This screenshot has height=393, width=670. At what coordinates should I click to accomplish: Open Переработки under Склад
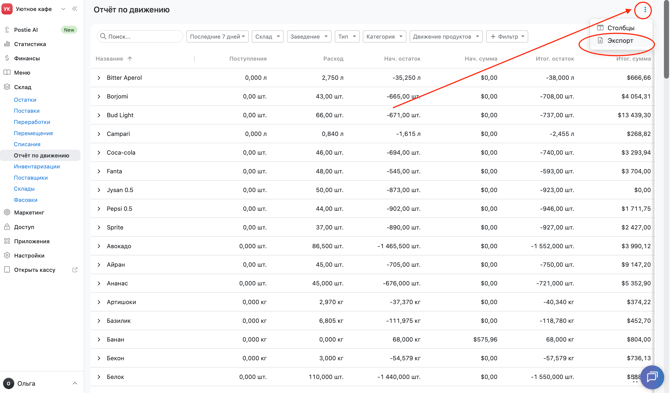click(x=32, y=122)
